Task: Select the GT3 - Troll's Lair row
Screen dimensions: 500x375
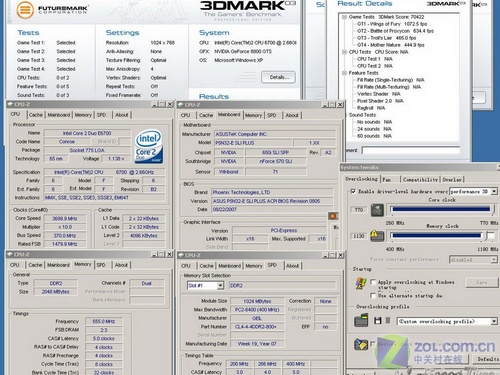Action: [387, 38]
